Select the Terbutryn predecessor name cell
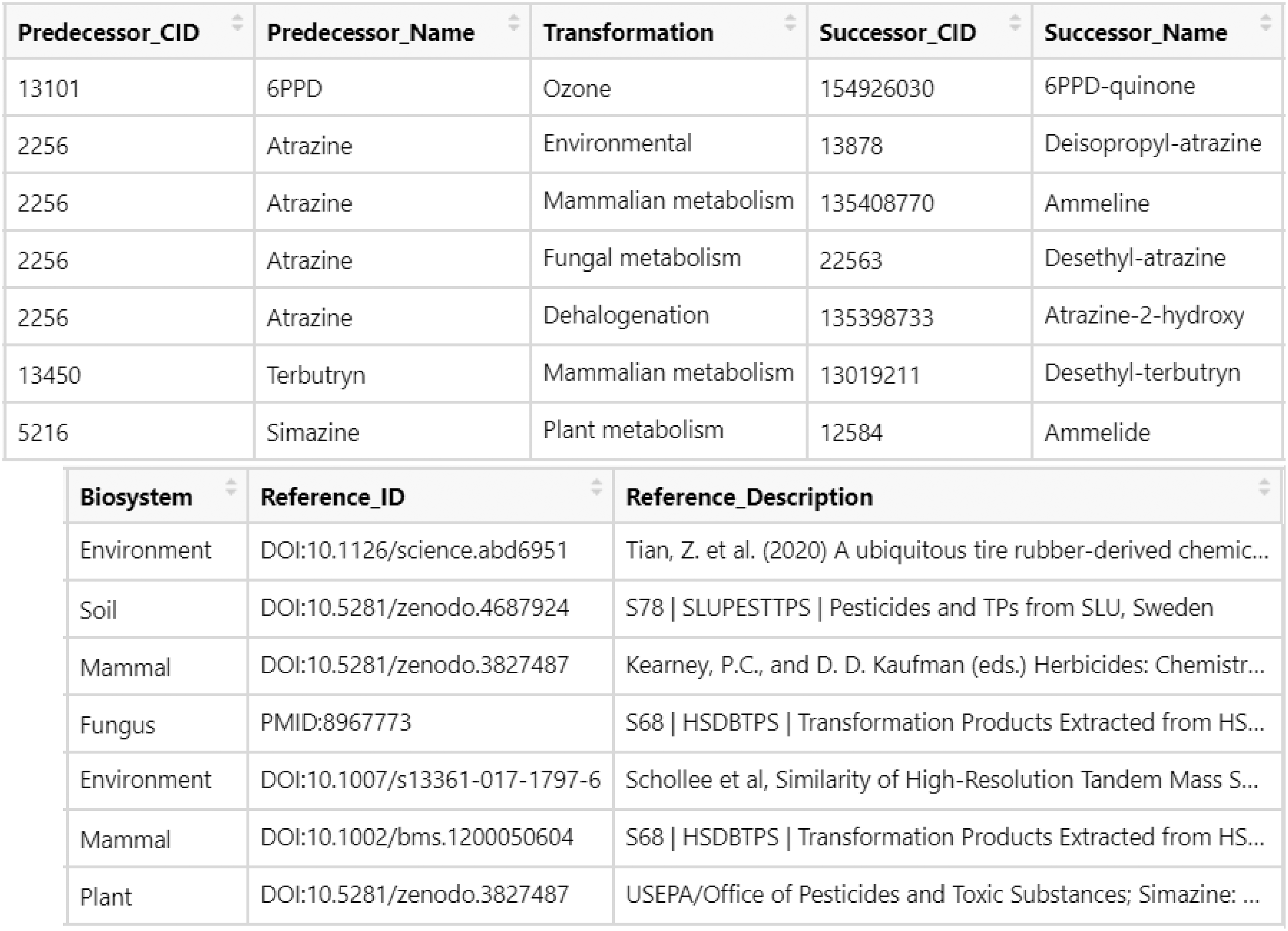 [316, 375]
